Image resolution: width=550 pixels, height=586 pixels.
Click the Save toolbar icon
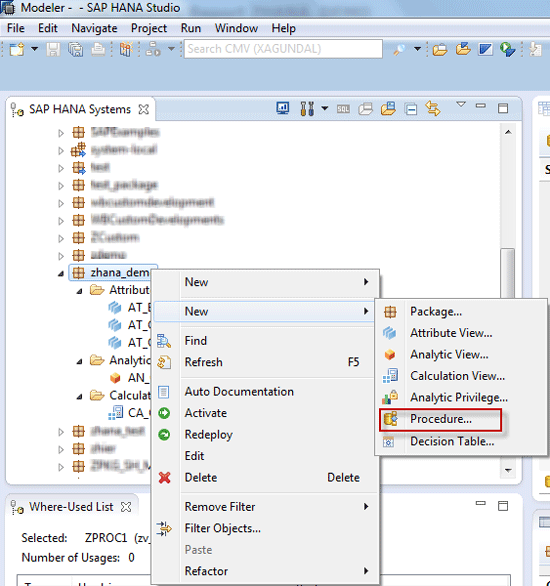coord(53,49)
